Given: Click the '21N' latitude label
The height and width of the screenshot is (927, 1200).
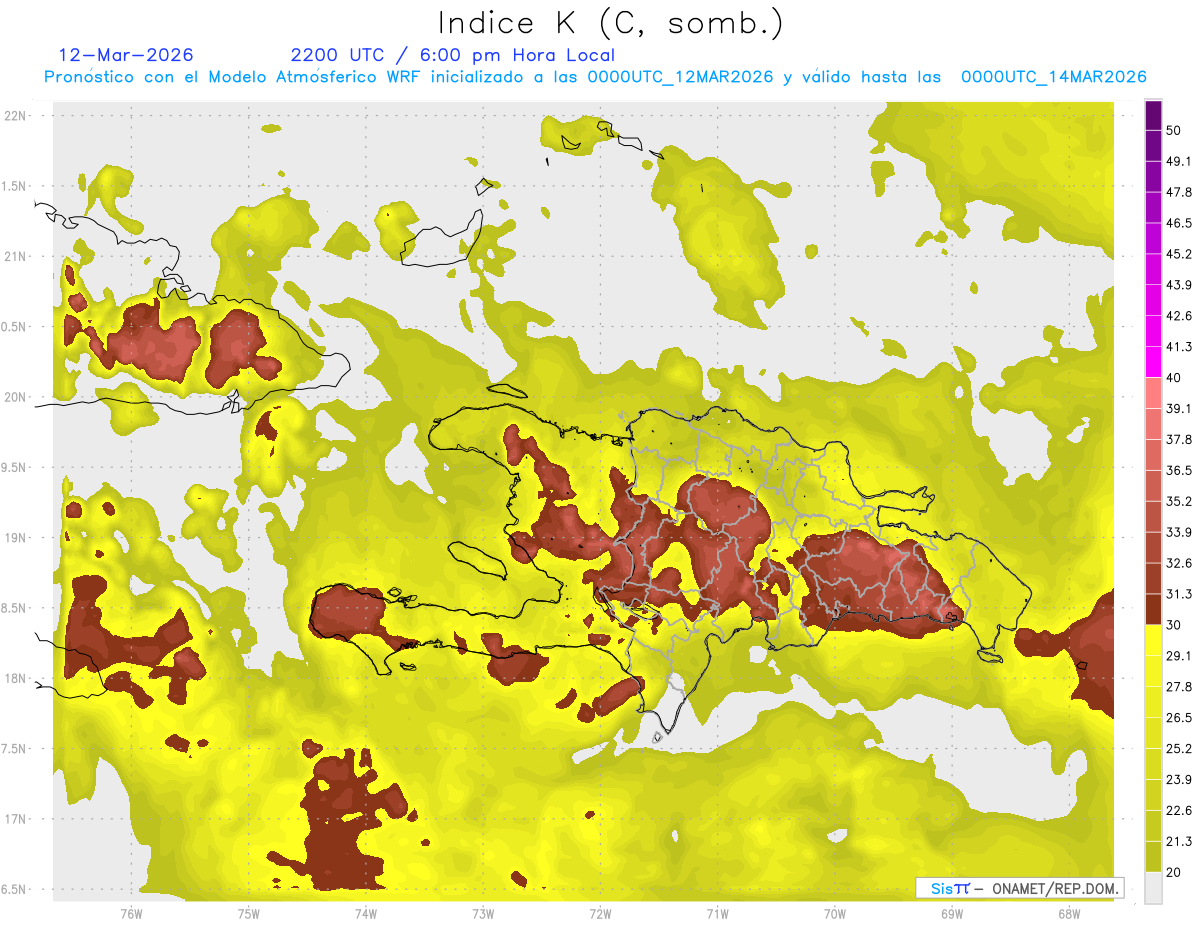Looking at the screenshot, I should [x=15, y=256].
